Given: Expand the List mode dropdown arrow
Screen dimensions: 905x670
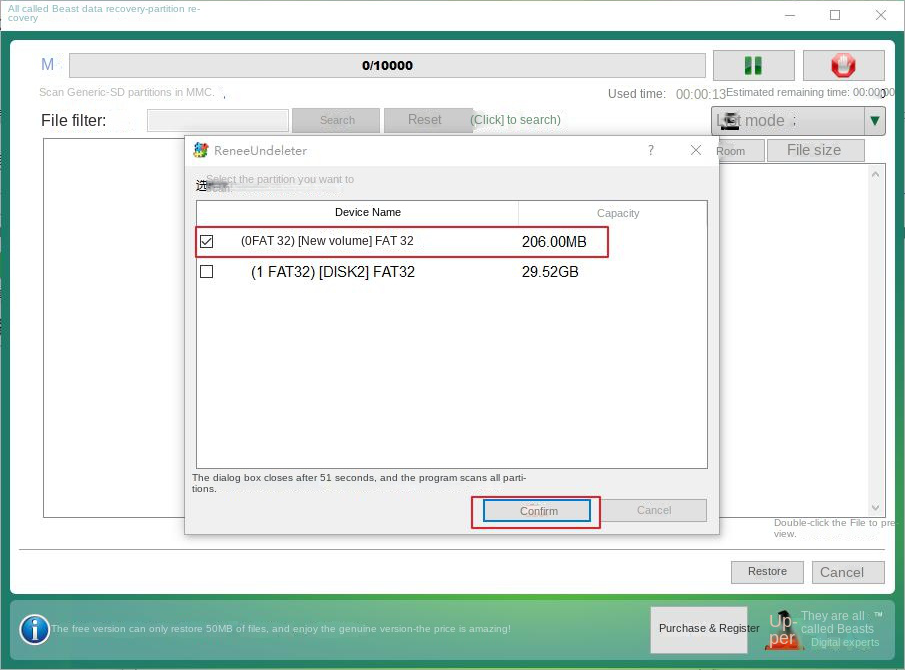Looking at the screenshot, I should pyautogui.click(x=875, y=121).
